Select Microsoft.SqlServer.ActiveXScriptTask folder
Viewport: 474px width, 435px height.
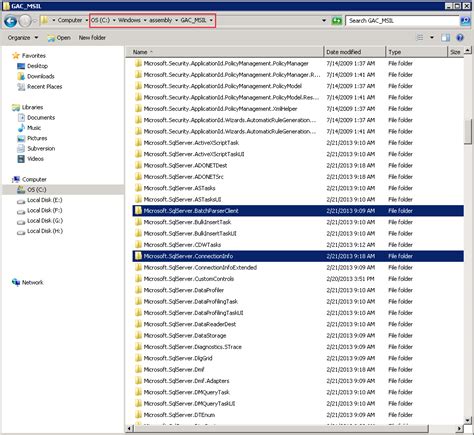tap(298, 143)
